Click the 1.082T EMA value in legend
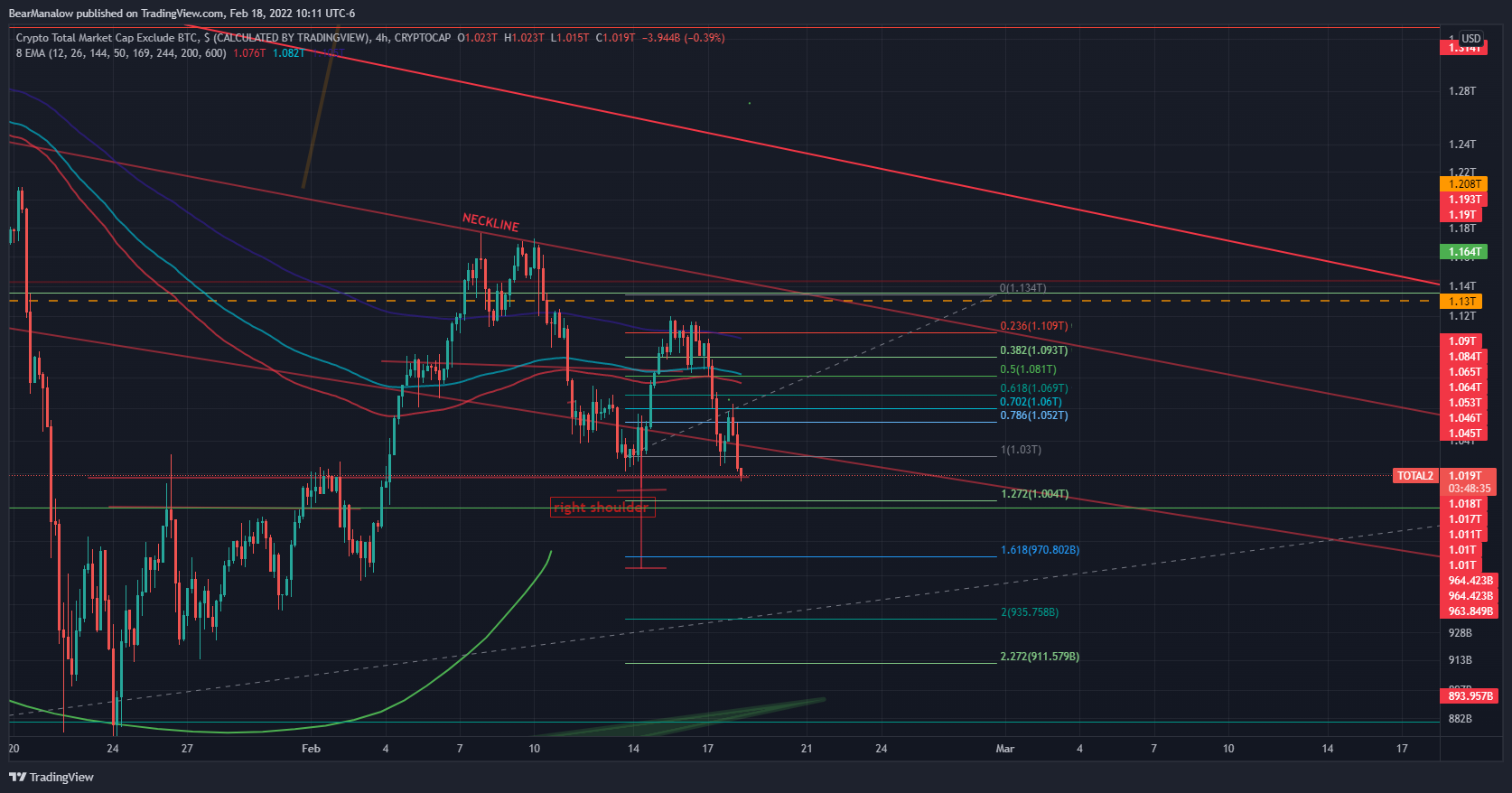This screenshot has width=1512, height=793. [289, 53]
